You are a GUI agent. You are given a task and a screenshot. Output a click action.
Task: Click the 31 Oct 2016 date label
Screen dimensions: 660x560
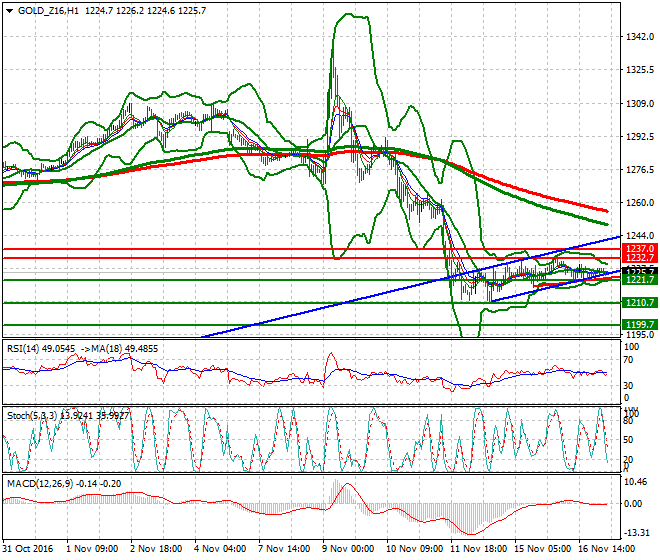point(28,549)
